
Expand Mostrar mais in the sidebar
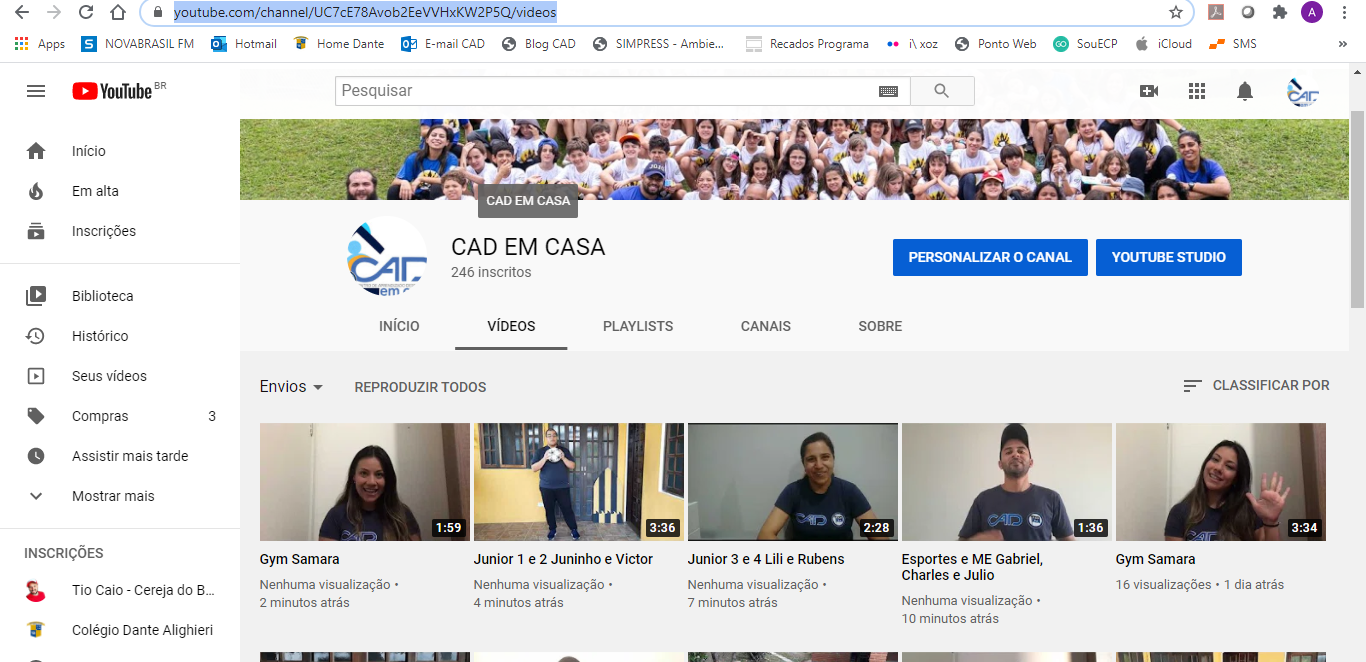click(113, 496)
